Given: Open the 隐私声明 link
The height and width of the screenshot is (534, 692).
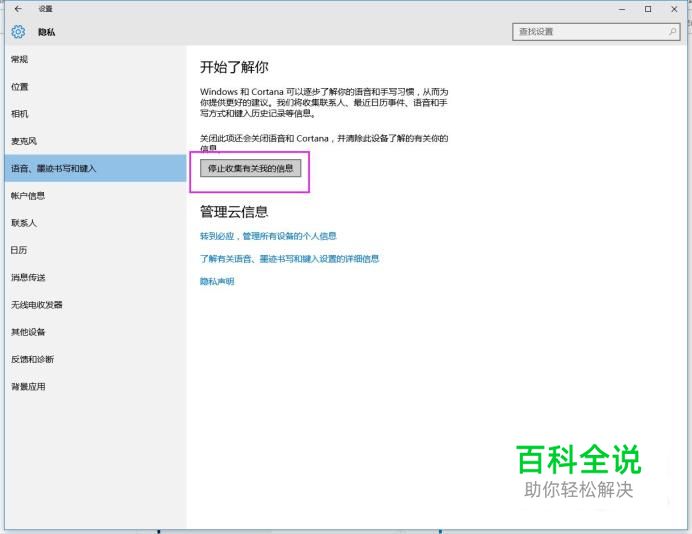Looking at the screenshot, I should tap(217, 281).
